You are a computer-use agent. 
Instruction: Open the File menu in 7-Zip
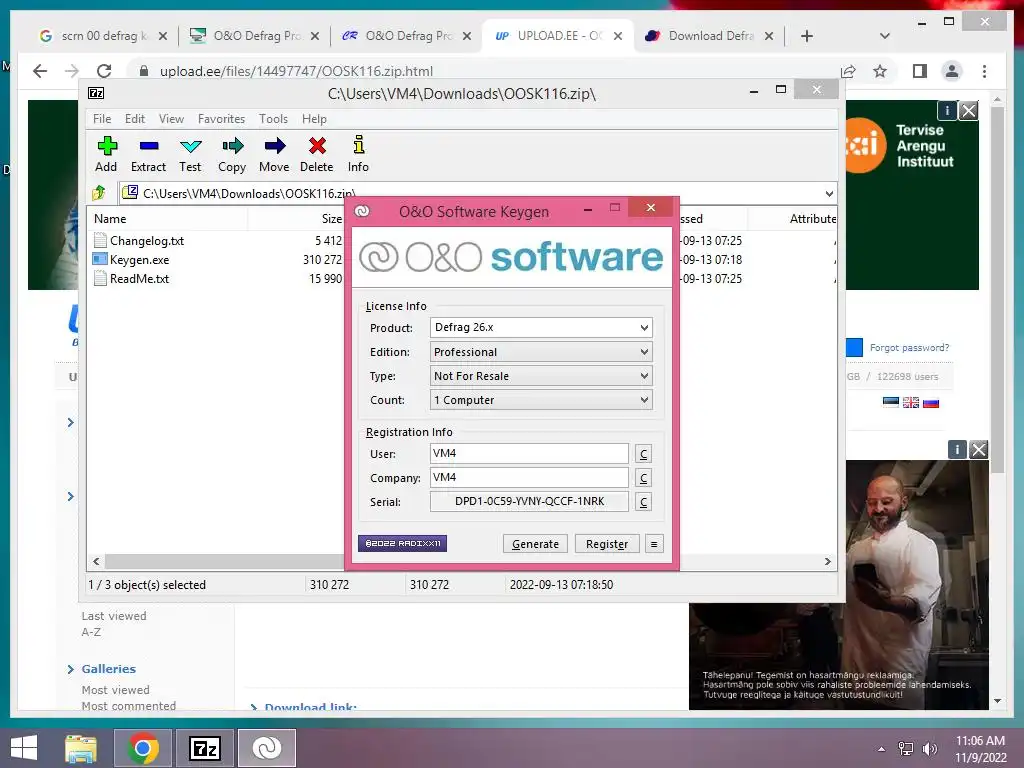coord(102,119)
